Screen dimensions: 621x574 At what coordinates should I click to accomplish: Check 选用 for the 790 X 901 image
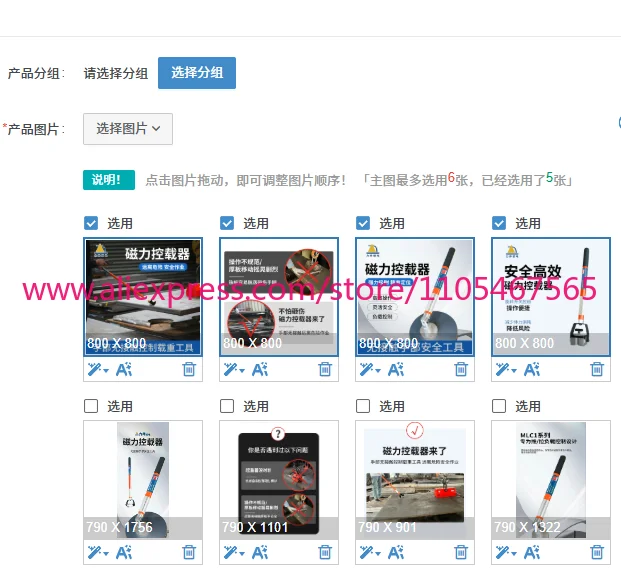click(363, 406)
